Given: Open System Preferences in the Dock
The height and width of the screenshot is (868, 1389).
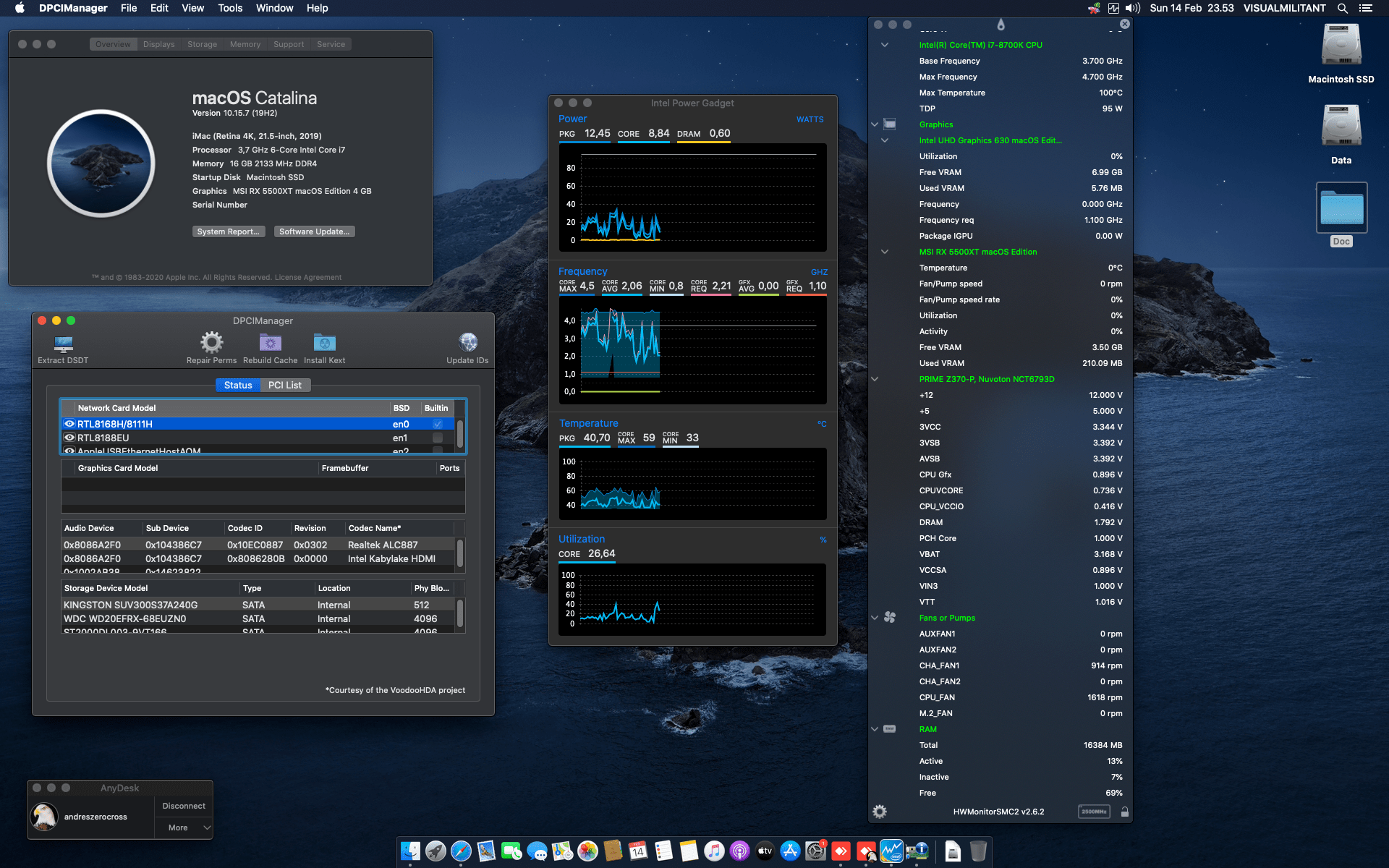Looking at the screenshot, I should coord(815,851).
